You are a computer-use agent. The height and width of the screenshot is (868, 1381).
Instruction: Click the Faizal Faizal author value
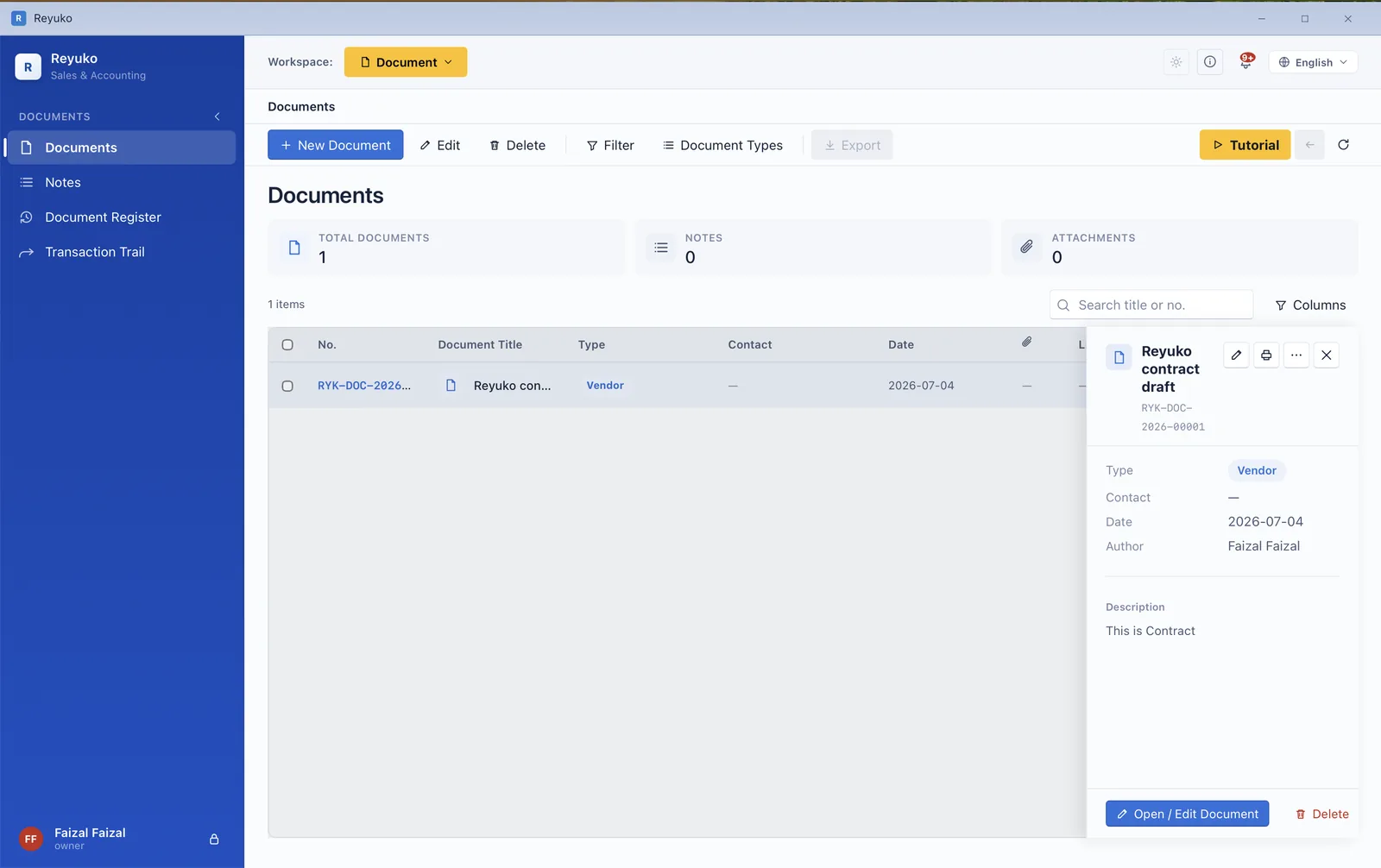pyautogui.click(x=1264, y=546)
